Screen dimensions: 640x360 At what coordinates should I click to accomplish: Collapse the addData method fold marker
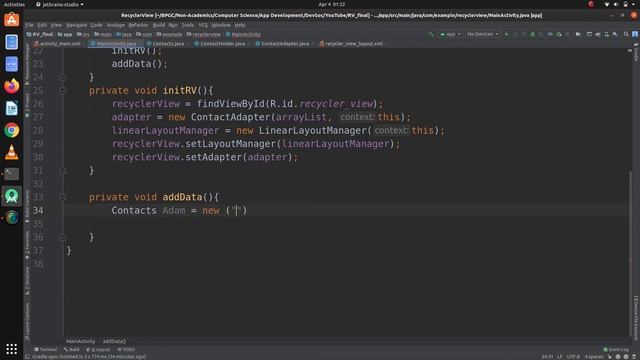(x=63, y=197)
